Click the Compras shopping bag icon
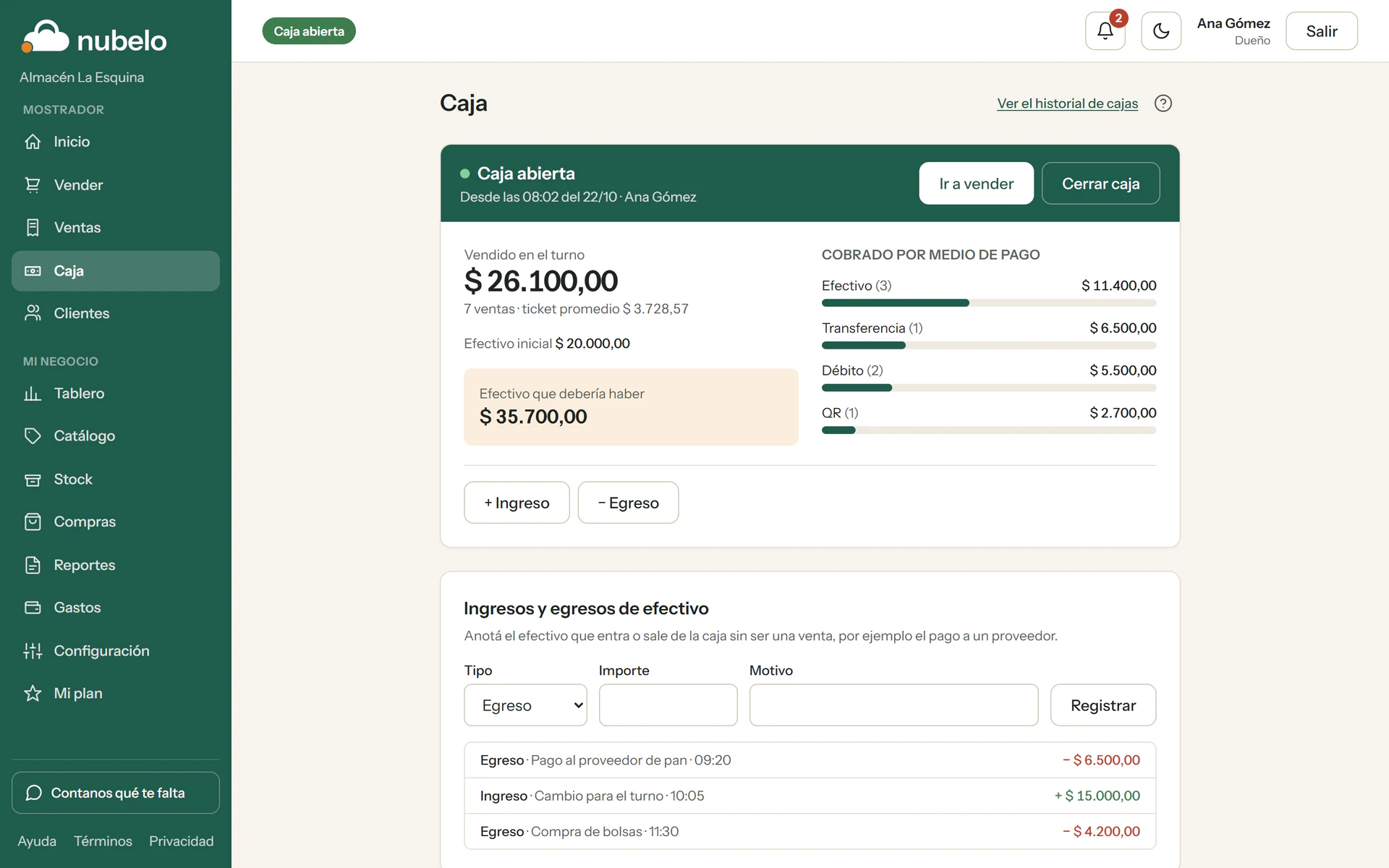Viewport: 1389px width, 868px height. coord(33,522)
